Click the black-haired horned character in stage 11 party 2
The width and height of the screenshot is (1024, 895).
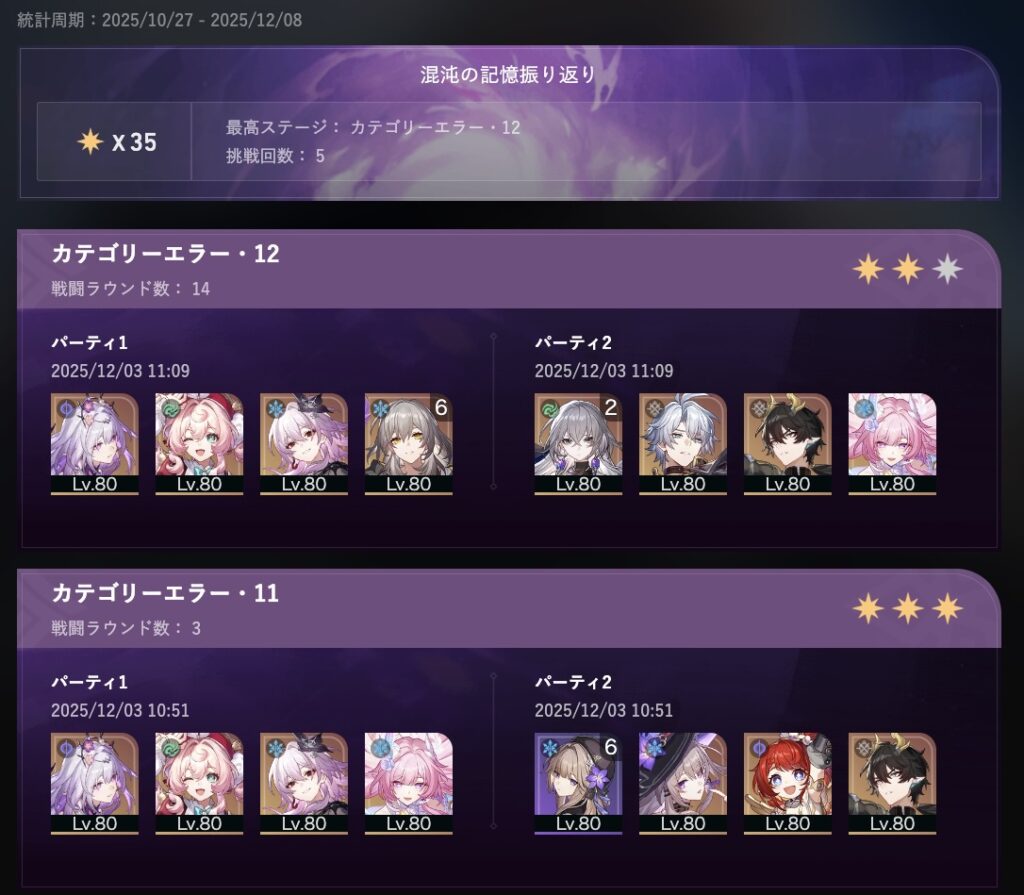coord(891,783)
